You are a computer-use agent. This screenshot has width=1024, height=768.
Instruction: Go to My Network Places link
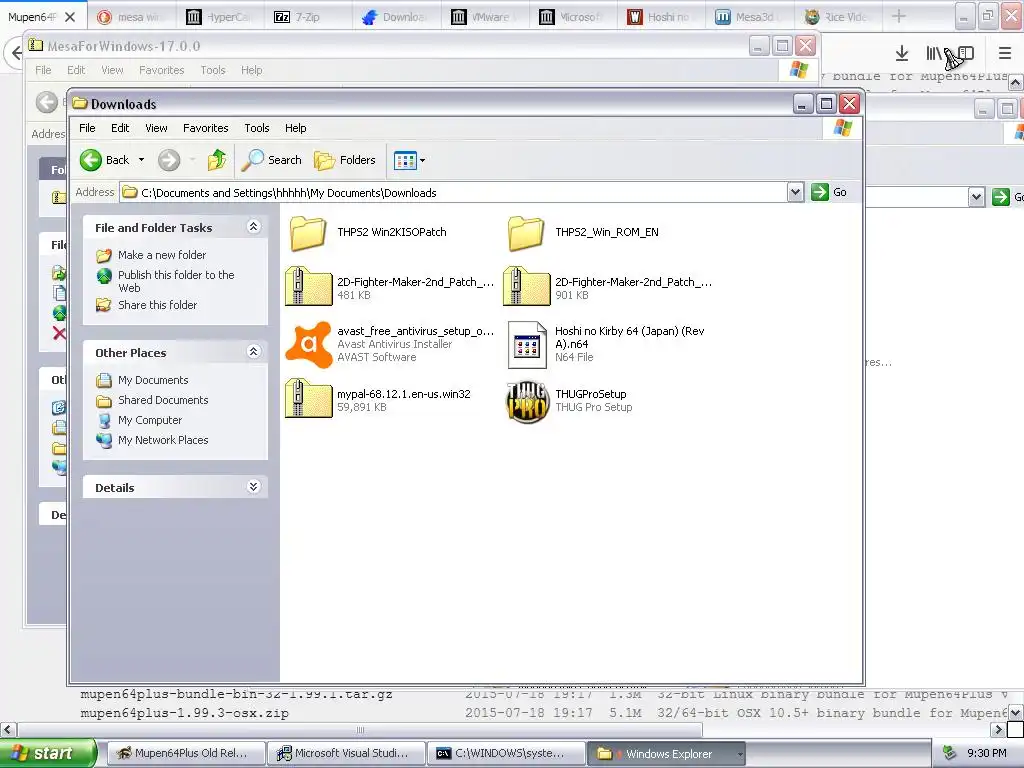coord(163,440)
